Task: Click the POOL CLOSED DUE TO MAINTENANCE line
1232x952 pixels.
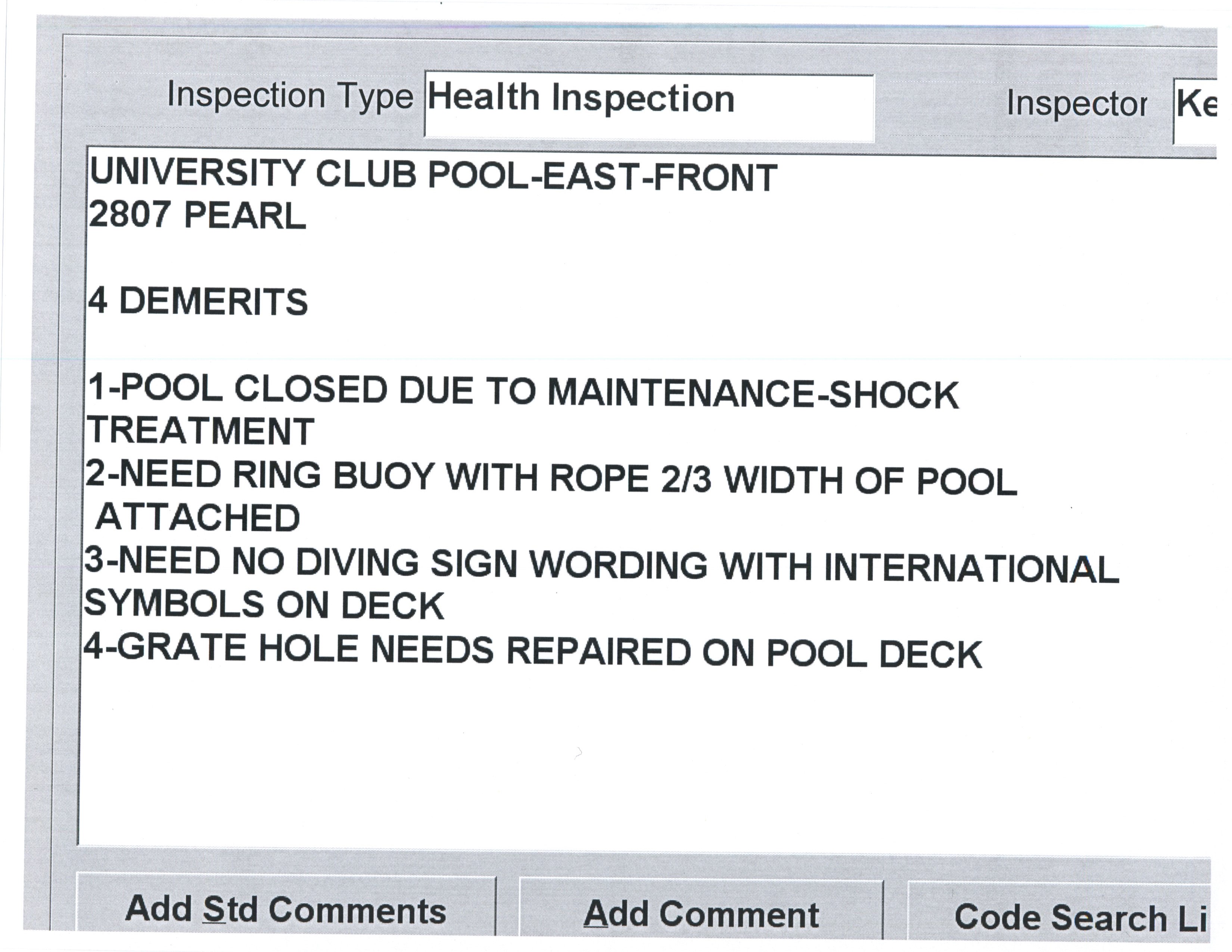Action: click(522, 391)
